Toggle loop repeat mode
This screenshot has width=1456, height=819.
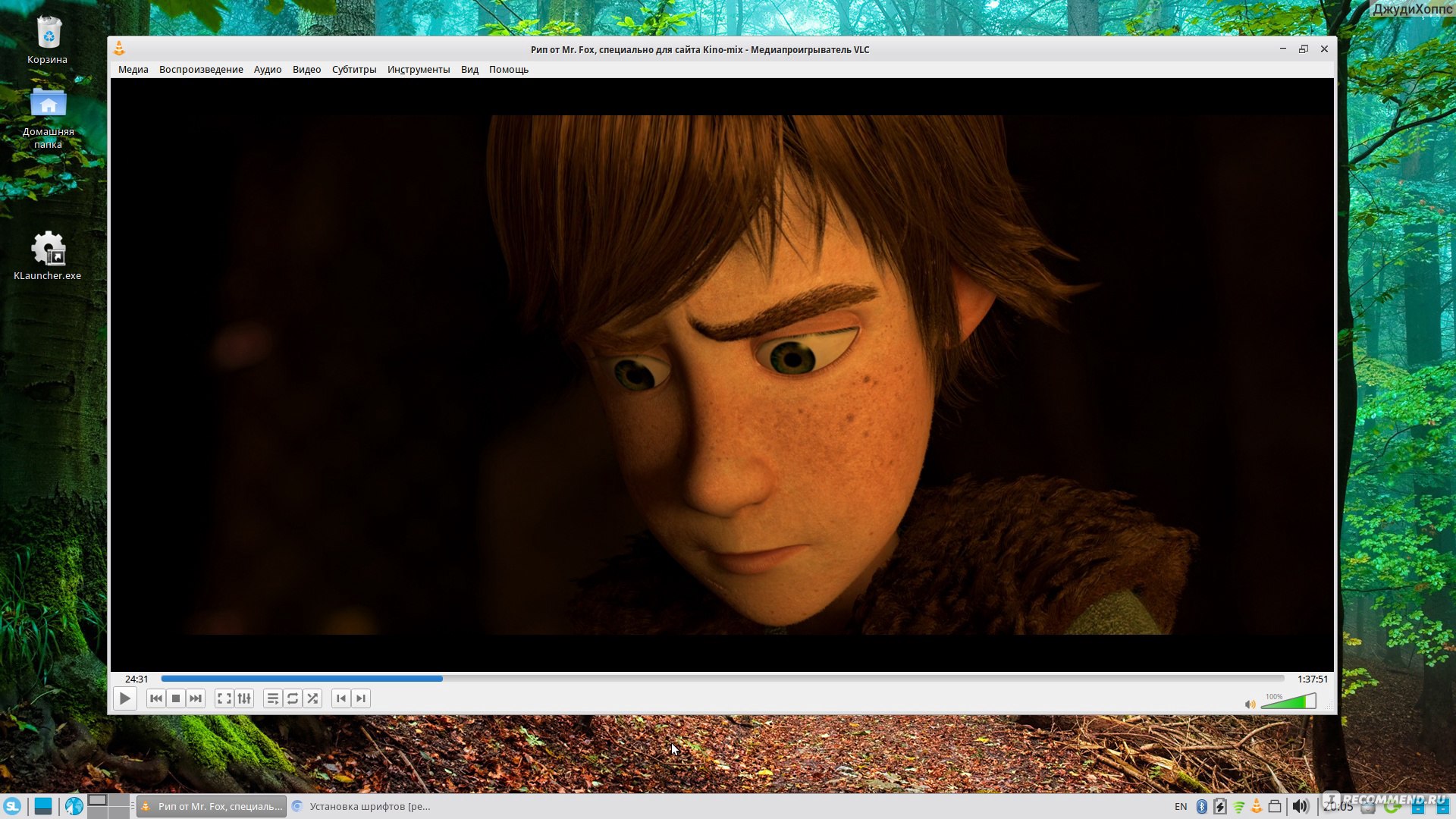[x=293, y=698]
